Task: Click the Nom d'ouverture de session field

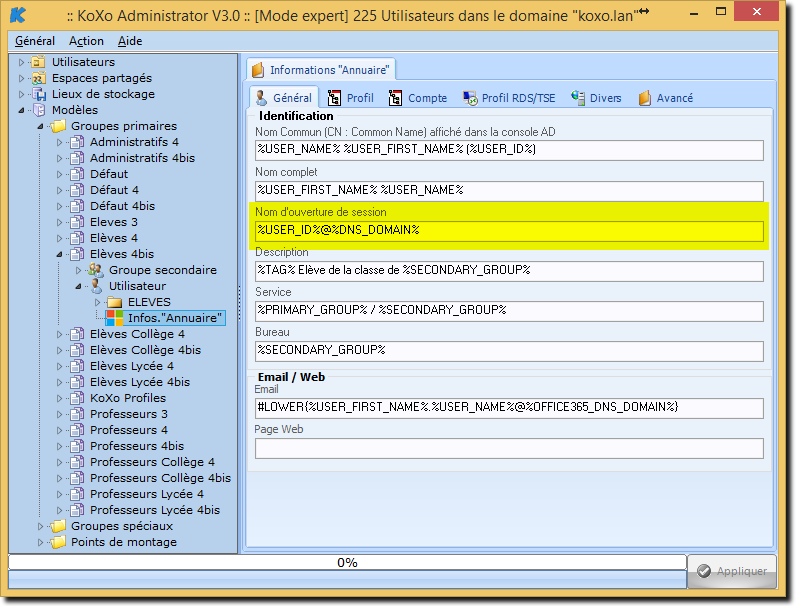Action: (x=509, y=231)
